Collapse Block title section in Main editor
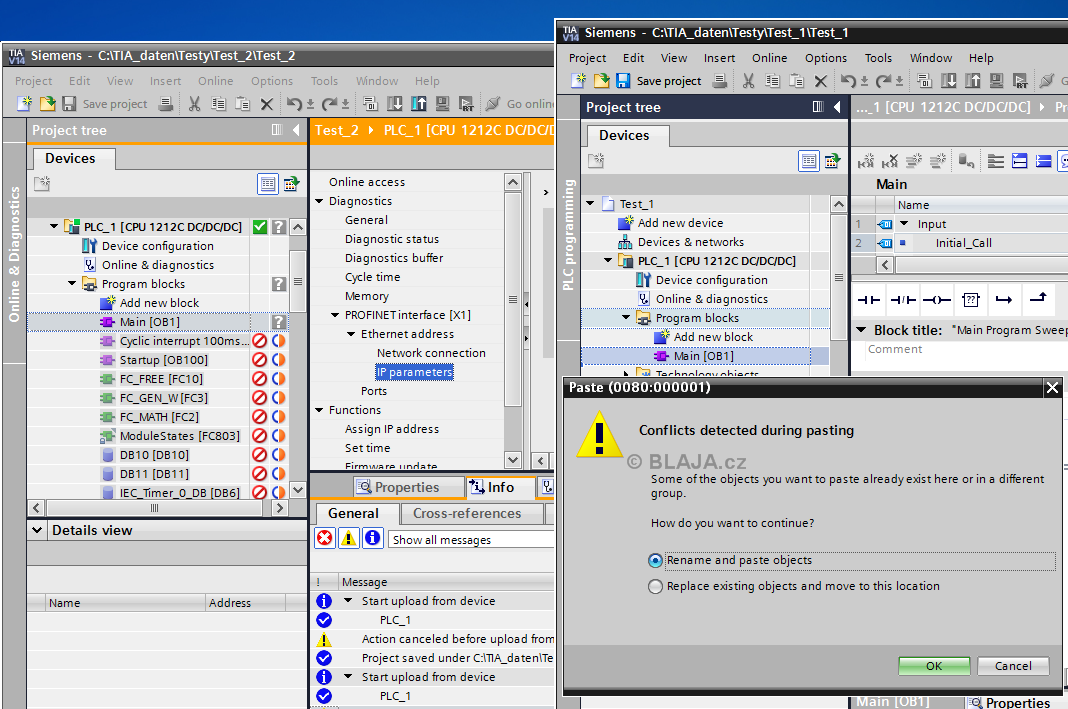Screen dimensions: 1068x709 (861, 330)
